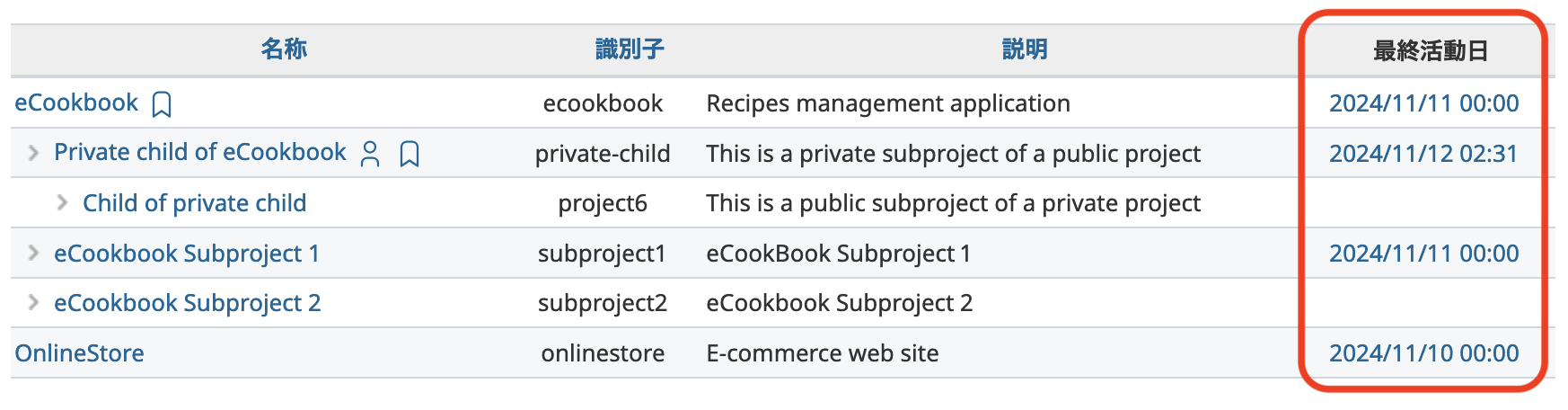Open the eCookbook Subproject 2 link
The height and width of the screenshot is (410, 1568).
point(188,303)
